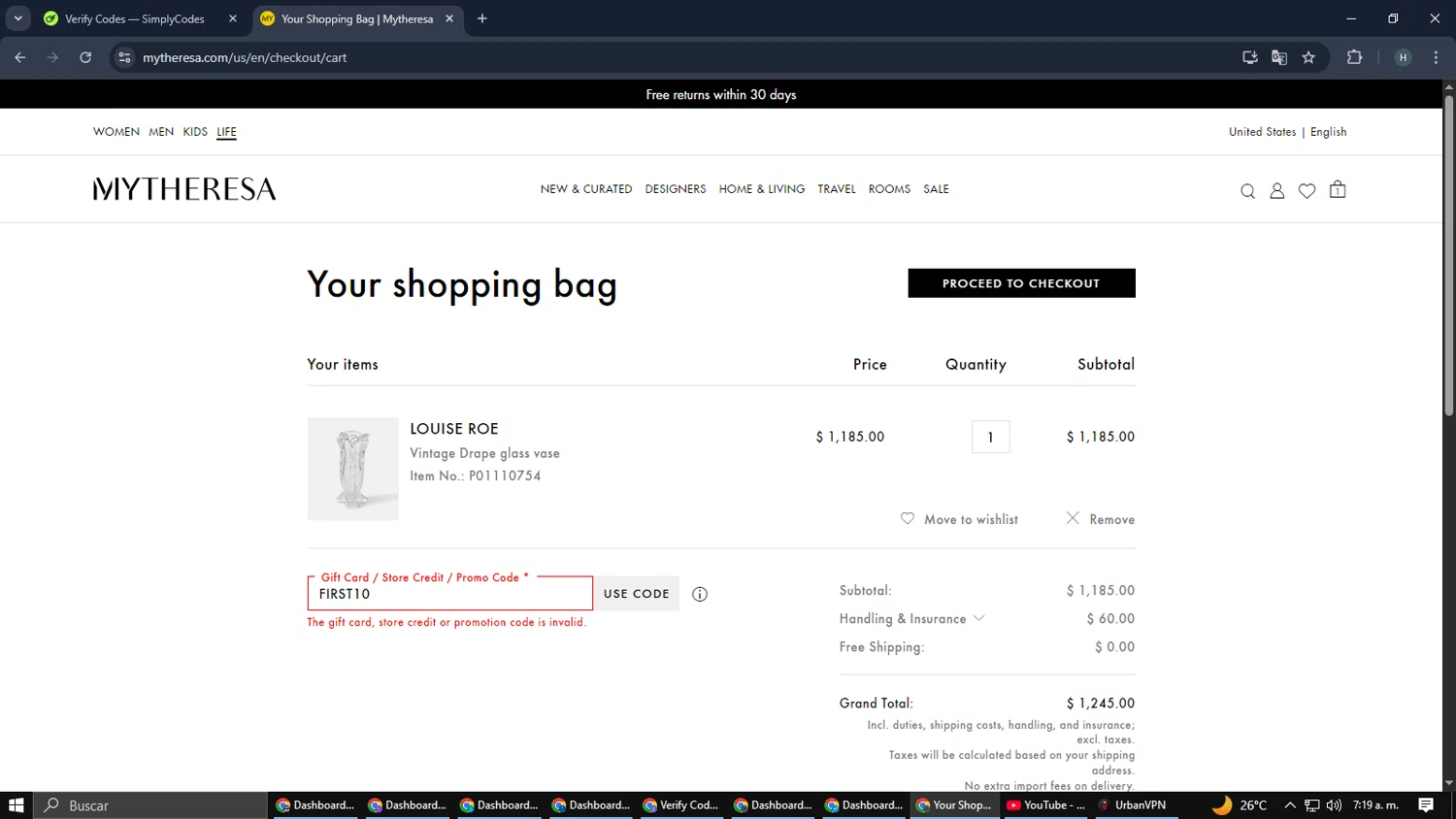Click the Windows Buscar search box

(x=150, y=805)
